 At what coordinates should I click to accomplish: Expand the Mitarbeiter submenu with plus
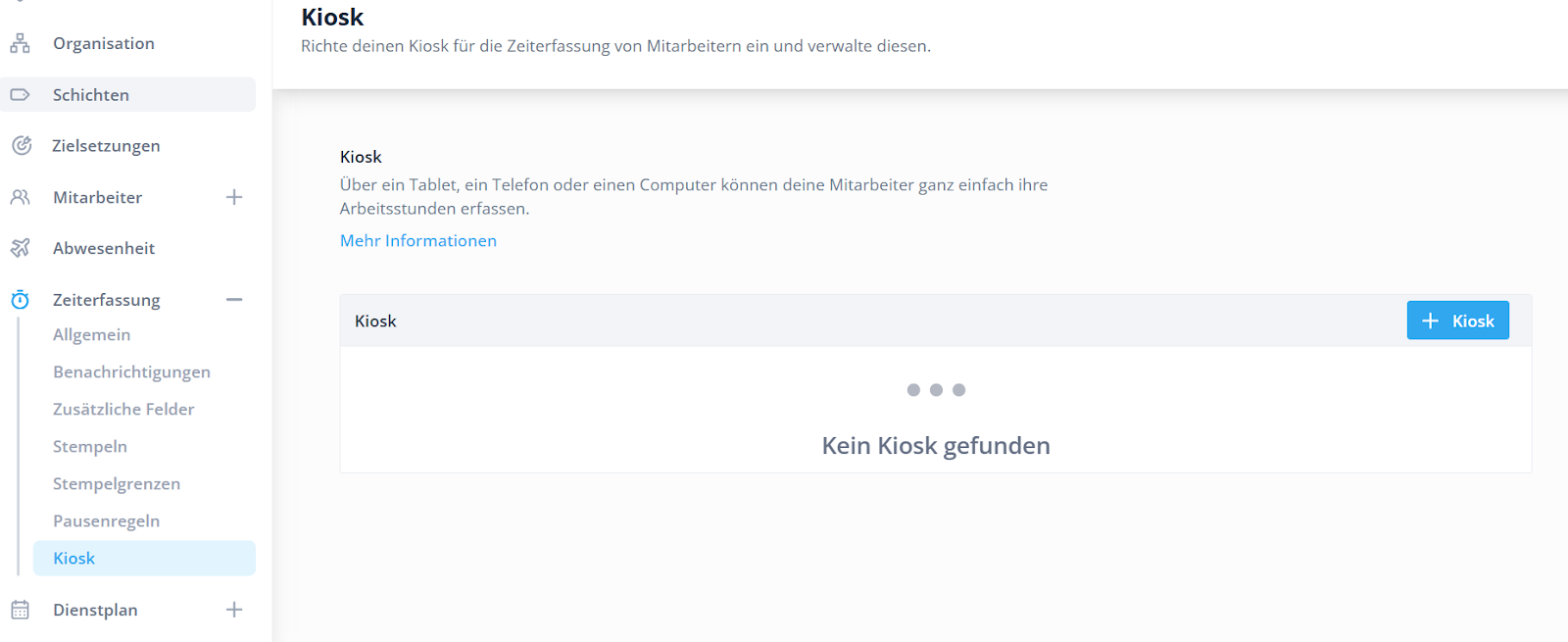(x=234, y=197)
